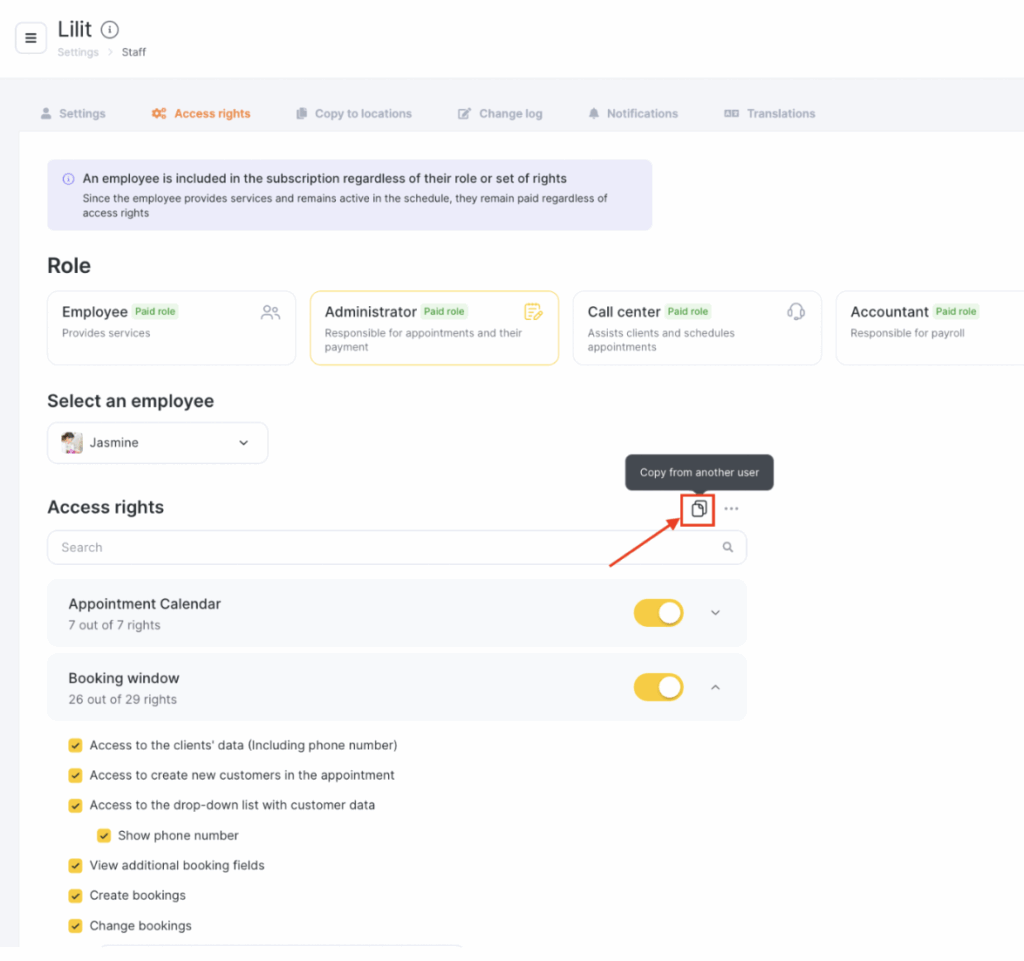The width and height of the screenshot is (1024, 961).
Task: Go to Settings in the breadcrumb
Action: (78, 52)
